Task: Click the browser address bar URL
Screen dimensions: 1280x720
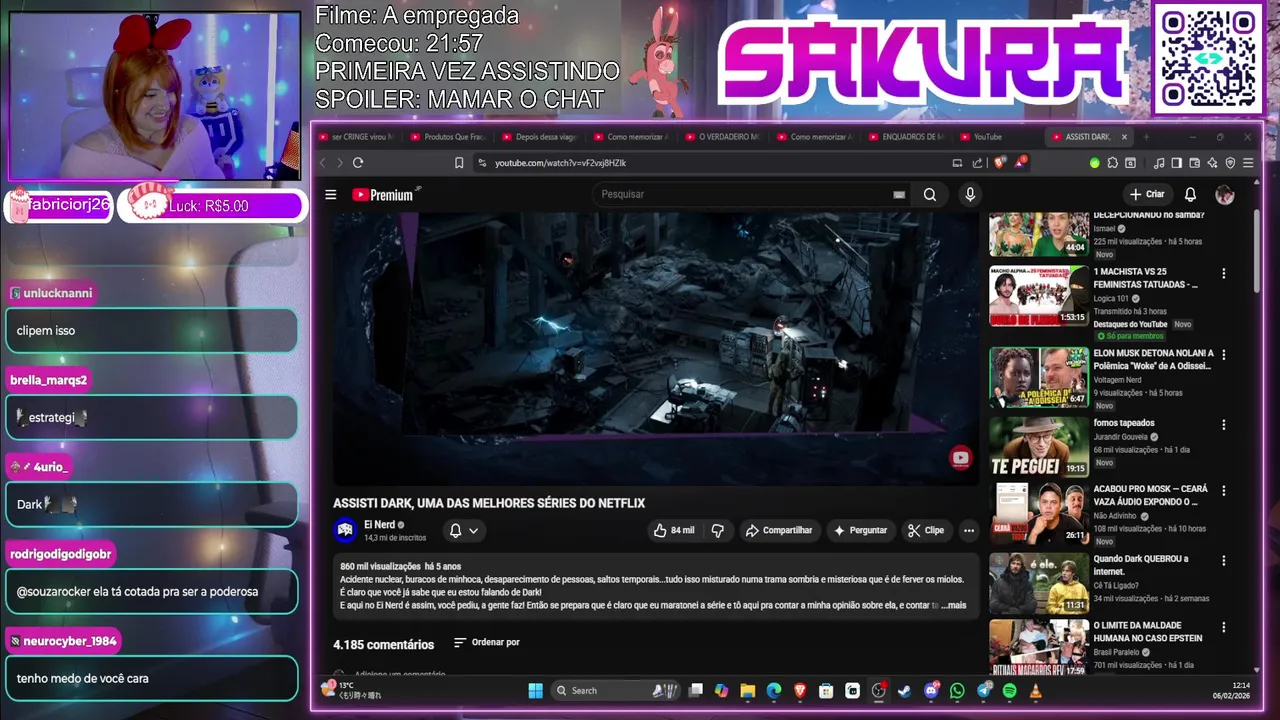Action: 560,163
